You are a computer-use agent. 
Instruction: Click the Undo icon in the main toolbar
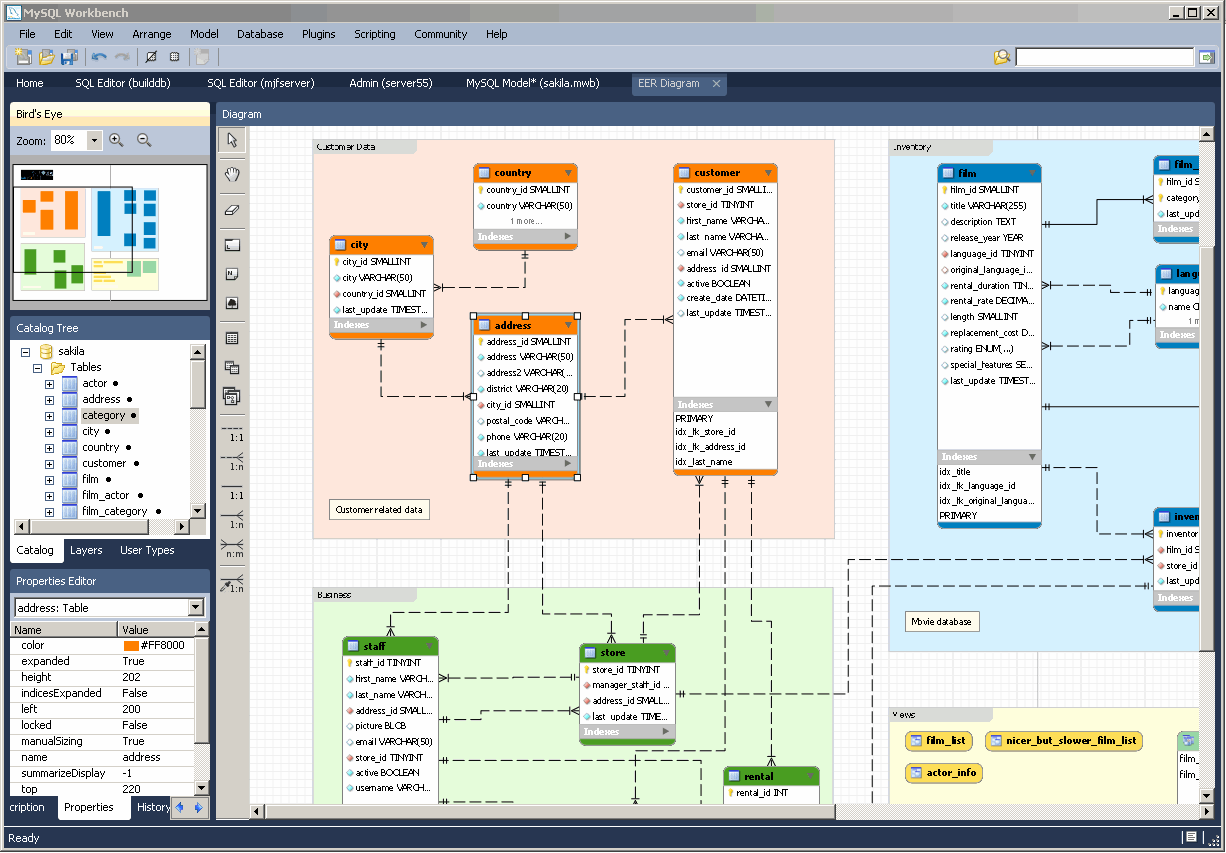pyautogui.click(x=98, y=57)
